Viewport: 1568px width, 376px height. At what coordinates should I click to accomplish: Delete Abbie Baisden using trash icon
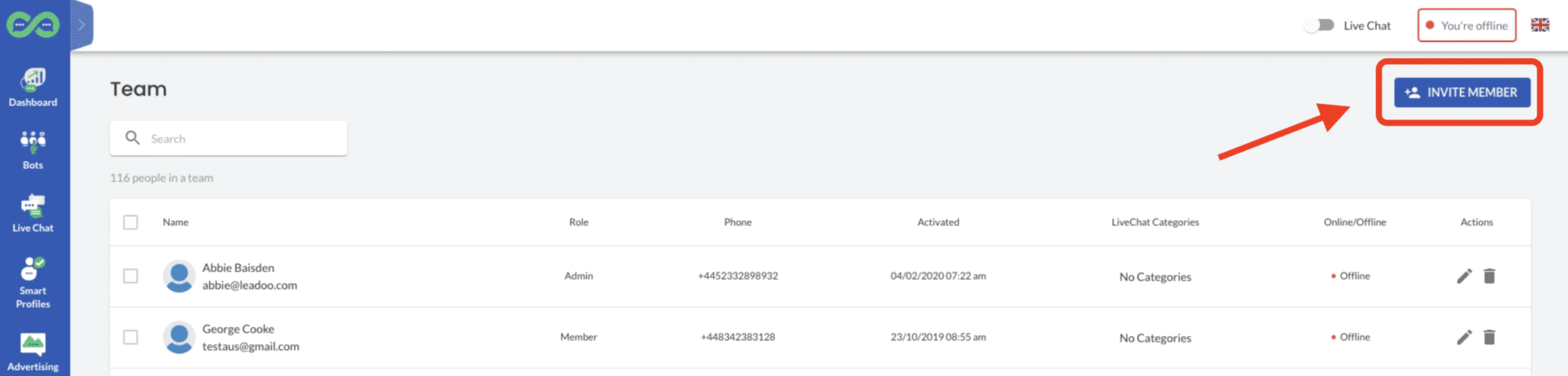(x=1489, y=276)
